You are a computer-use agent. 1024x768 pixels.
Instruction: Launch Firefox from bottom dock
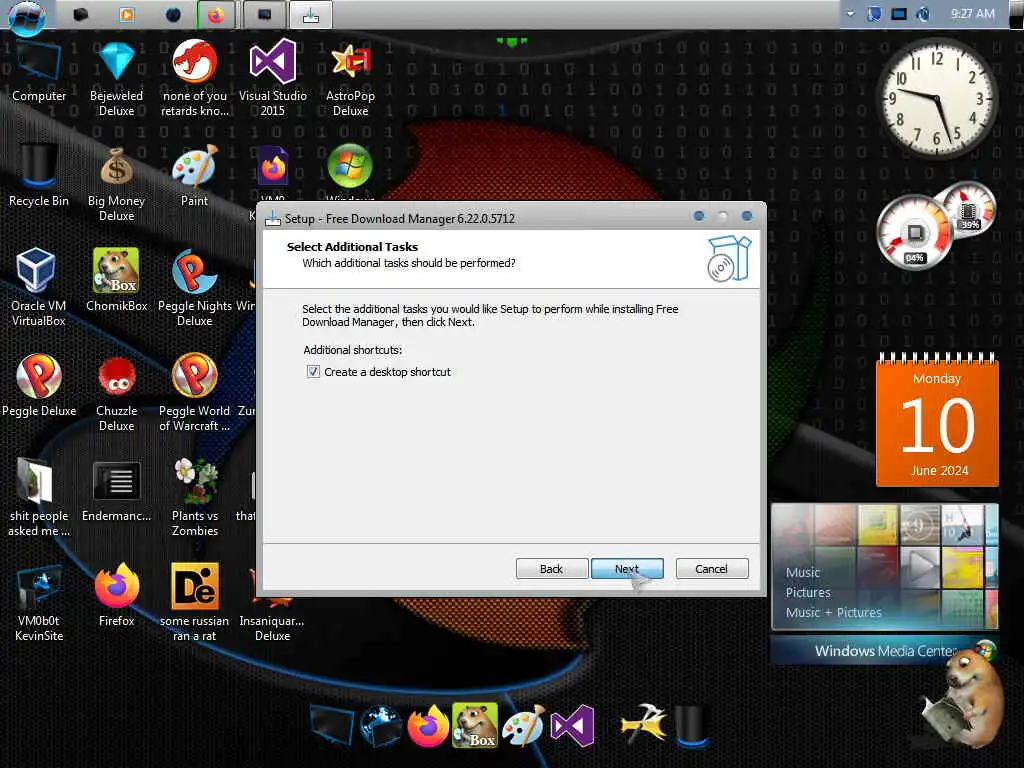pos(428,725)
